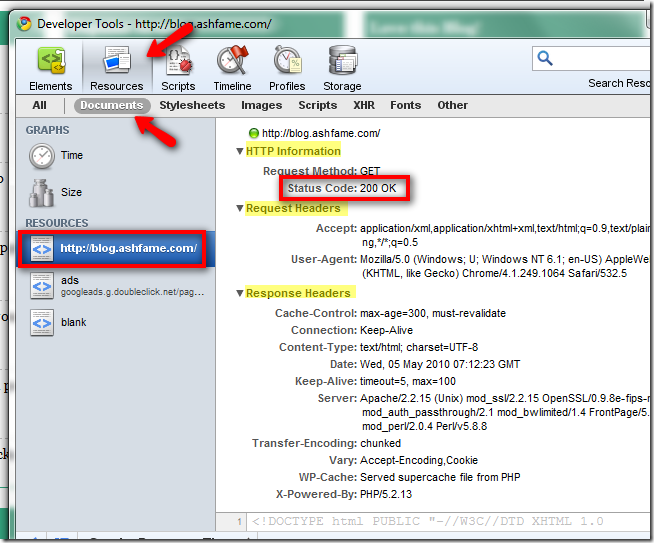Click the document icon of the ads resource

pyautogui.click(x=42, y=286)
